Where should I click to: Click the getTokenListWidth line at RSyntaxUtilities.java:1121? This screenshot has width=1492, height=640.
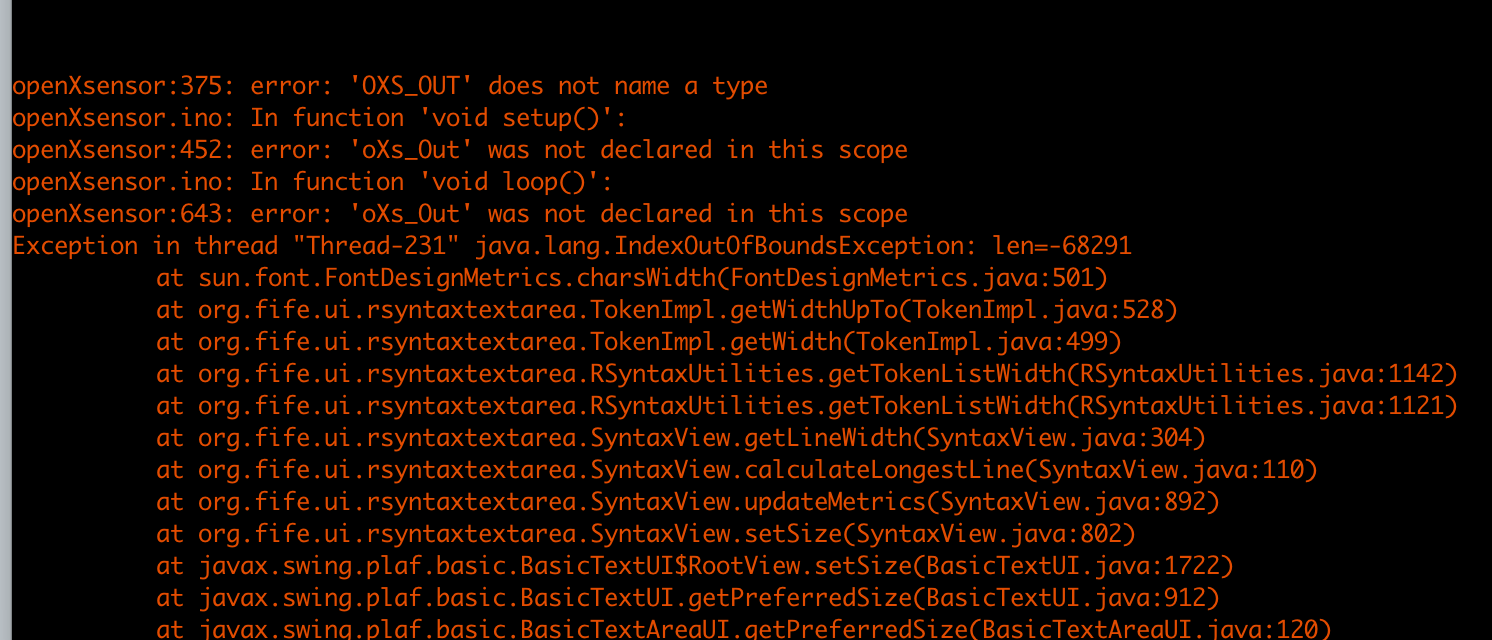[807, 406]
